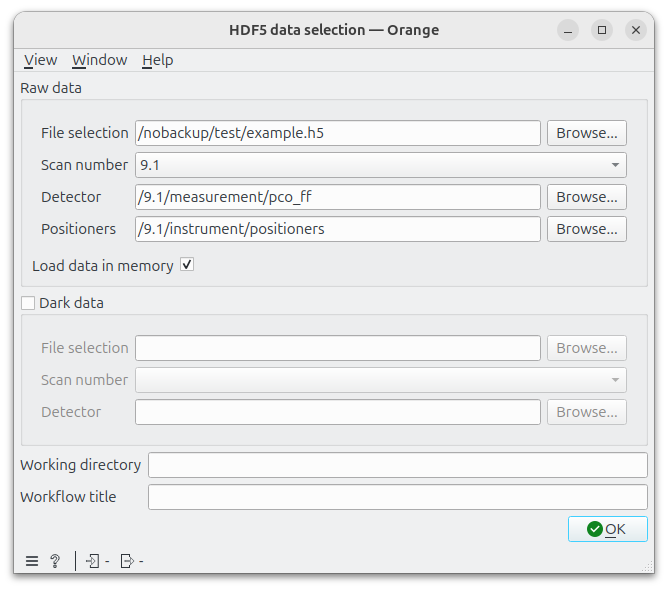Viewport: 668px width, 590px height.
Task: Minimize the HDF5 data selection window
Action: (x=568, y=30)
